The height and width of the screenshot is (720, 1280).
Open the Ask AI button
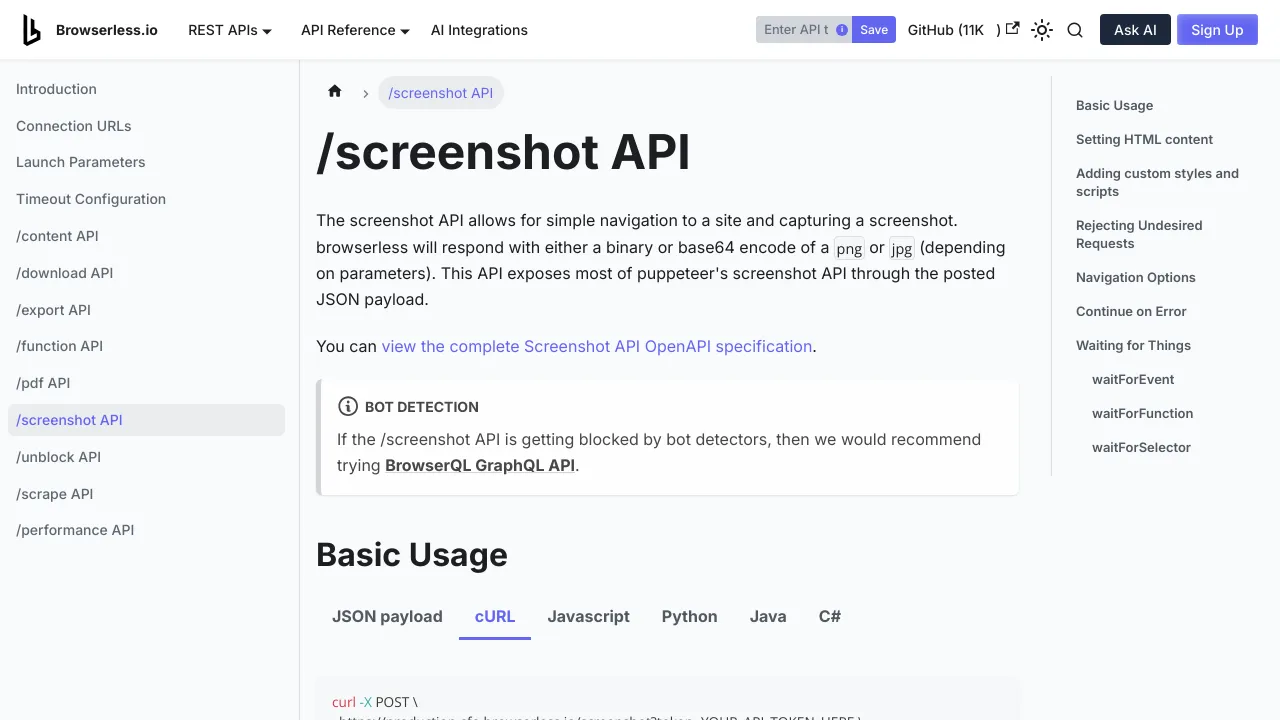click(1135, 30)
